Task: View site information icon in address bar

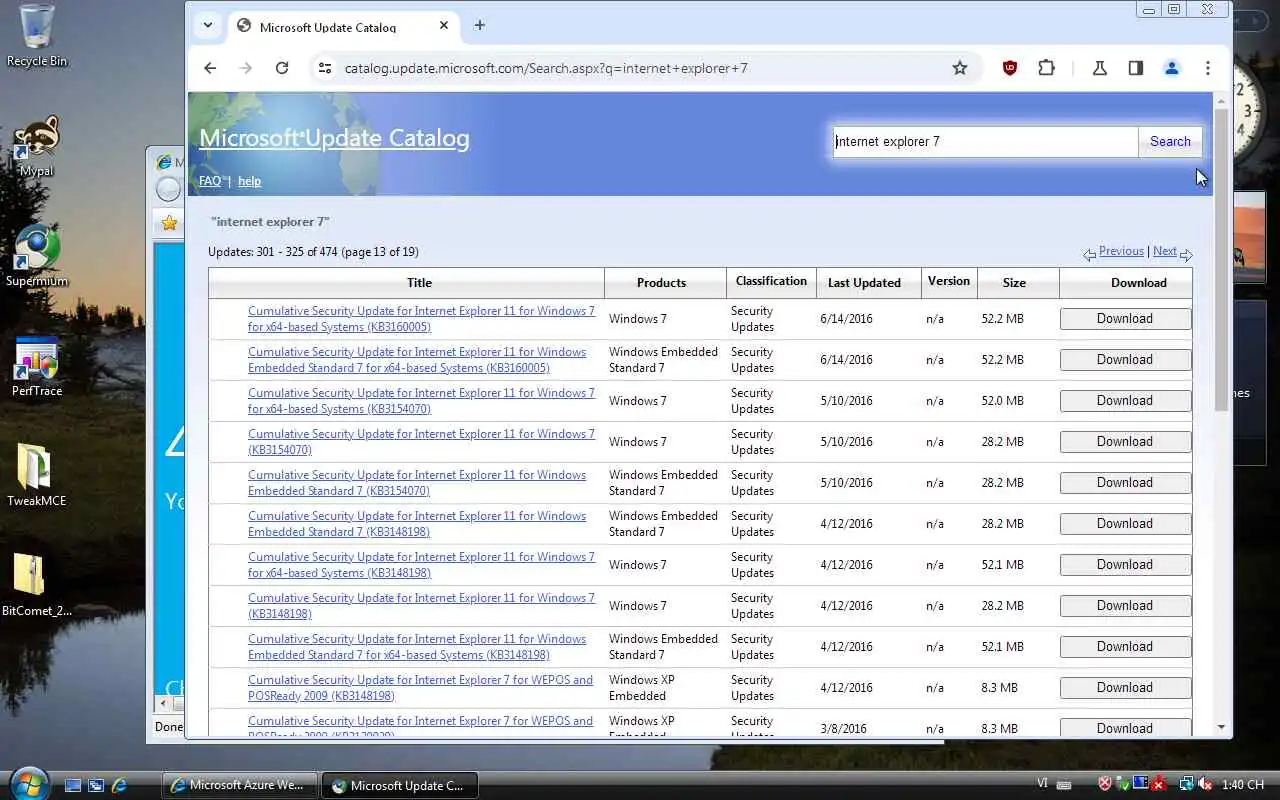Action: pos(324,68)
